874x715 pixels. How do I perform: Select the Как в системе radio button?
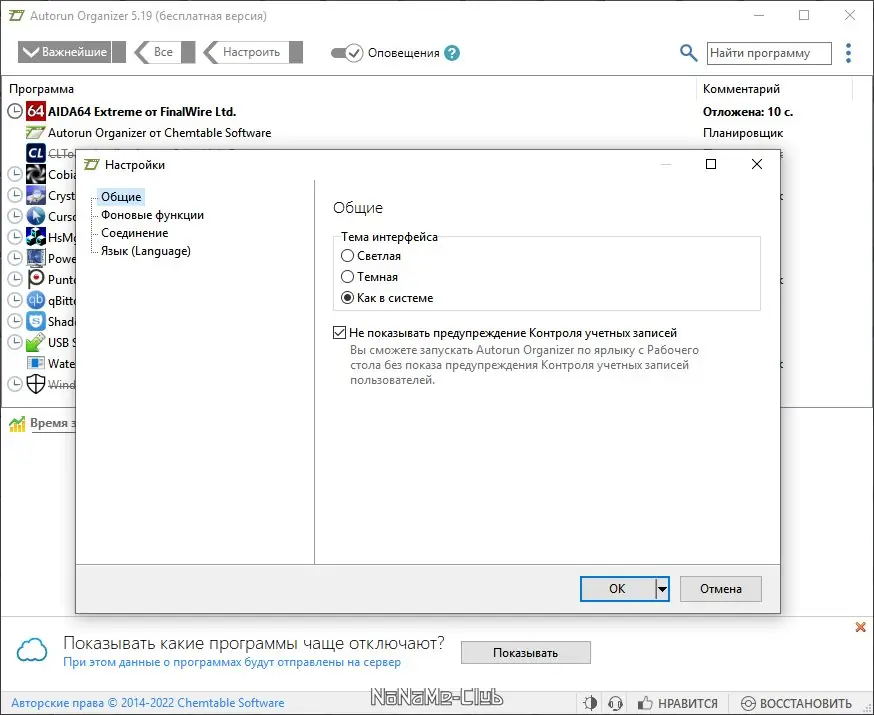[347, 298]
